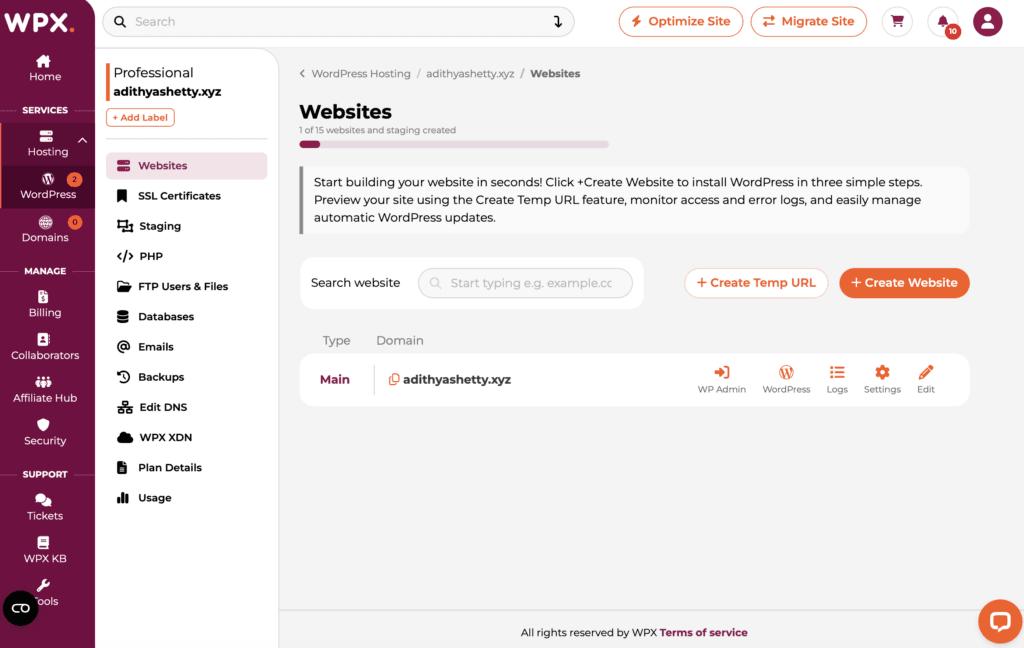
Task: Click the Optimize Site button
Action: tap(680, 22)
